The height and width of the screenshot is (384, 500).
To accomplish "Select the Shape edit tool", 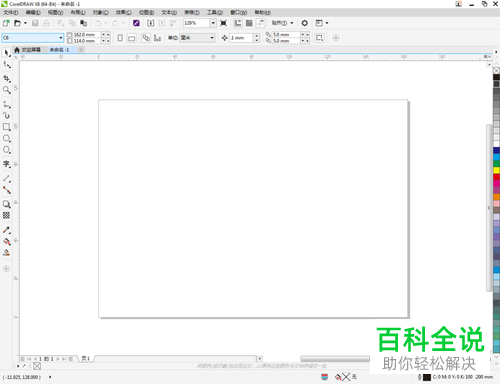I will 6,64.
